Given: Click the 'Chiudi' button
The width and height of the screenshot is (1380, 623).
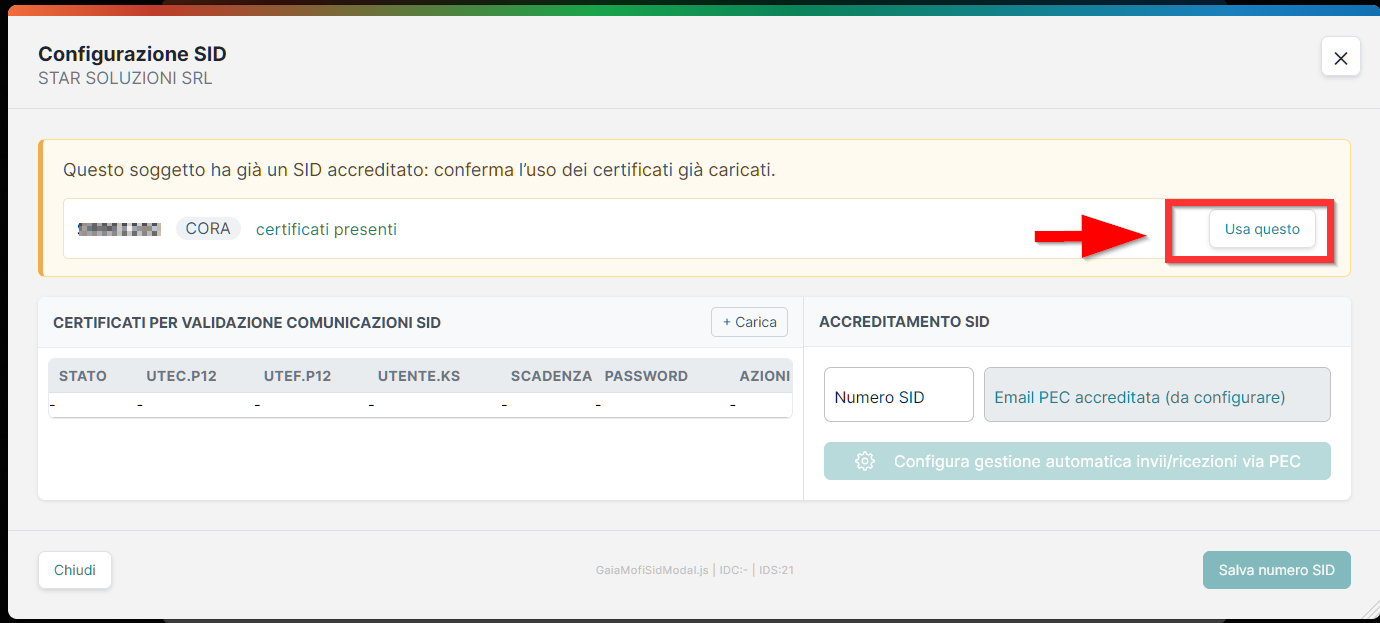Looking at the screenshot, I should (75, 570).
